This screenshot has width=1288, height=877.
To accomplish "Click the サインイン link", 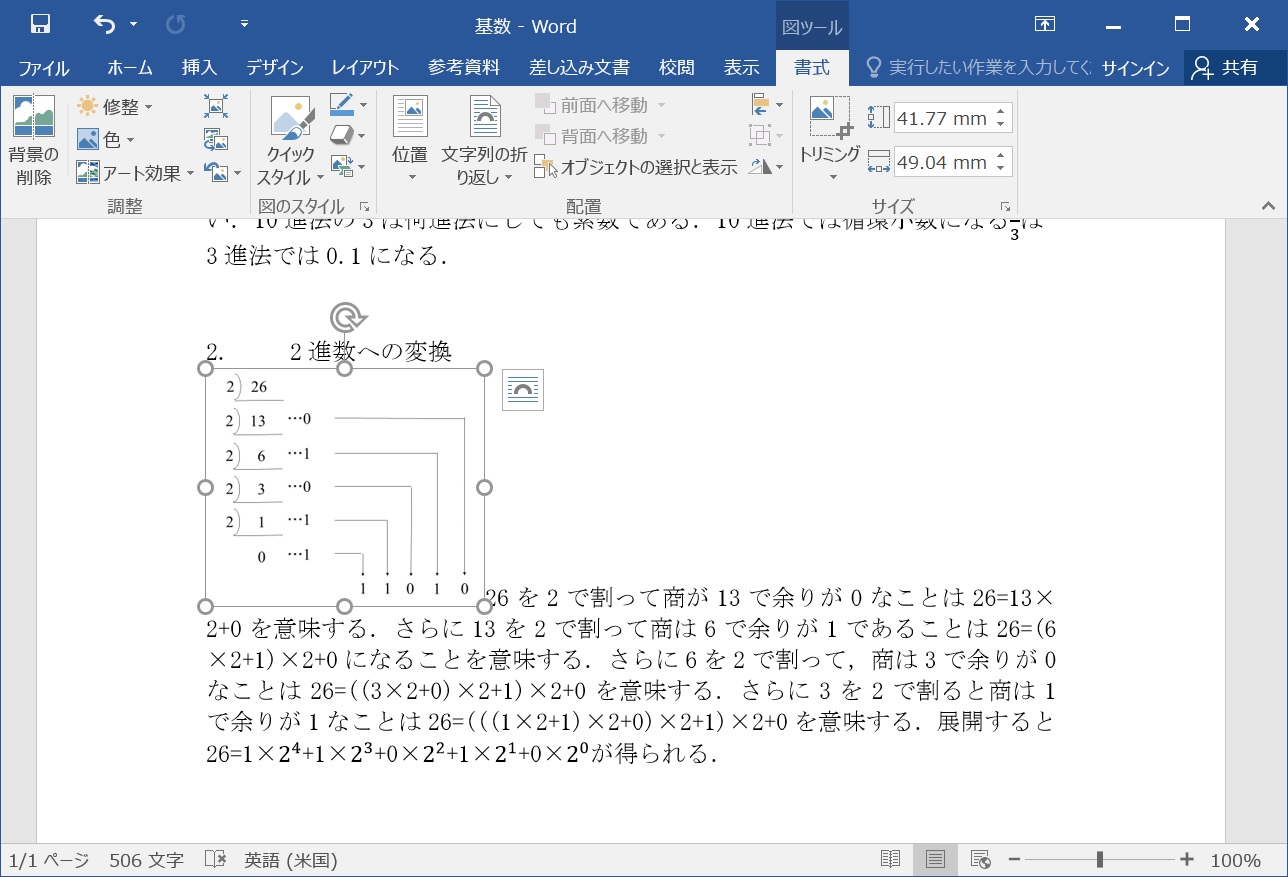I will [x=1136, y=68].
